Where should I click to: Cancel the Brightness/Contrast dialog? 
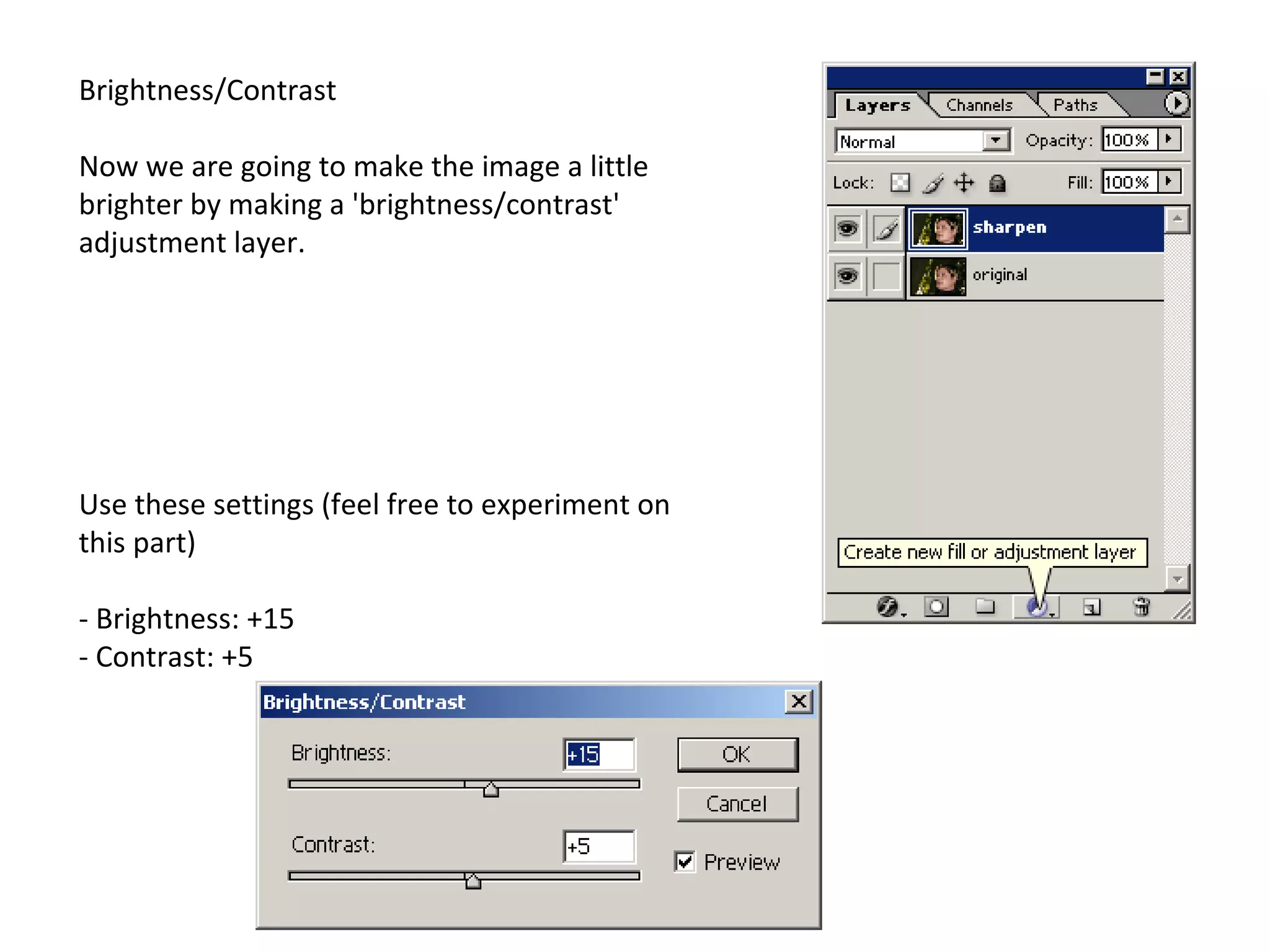click(x=737, y=804)
